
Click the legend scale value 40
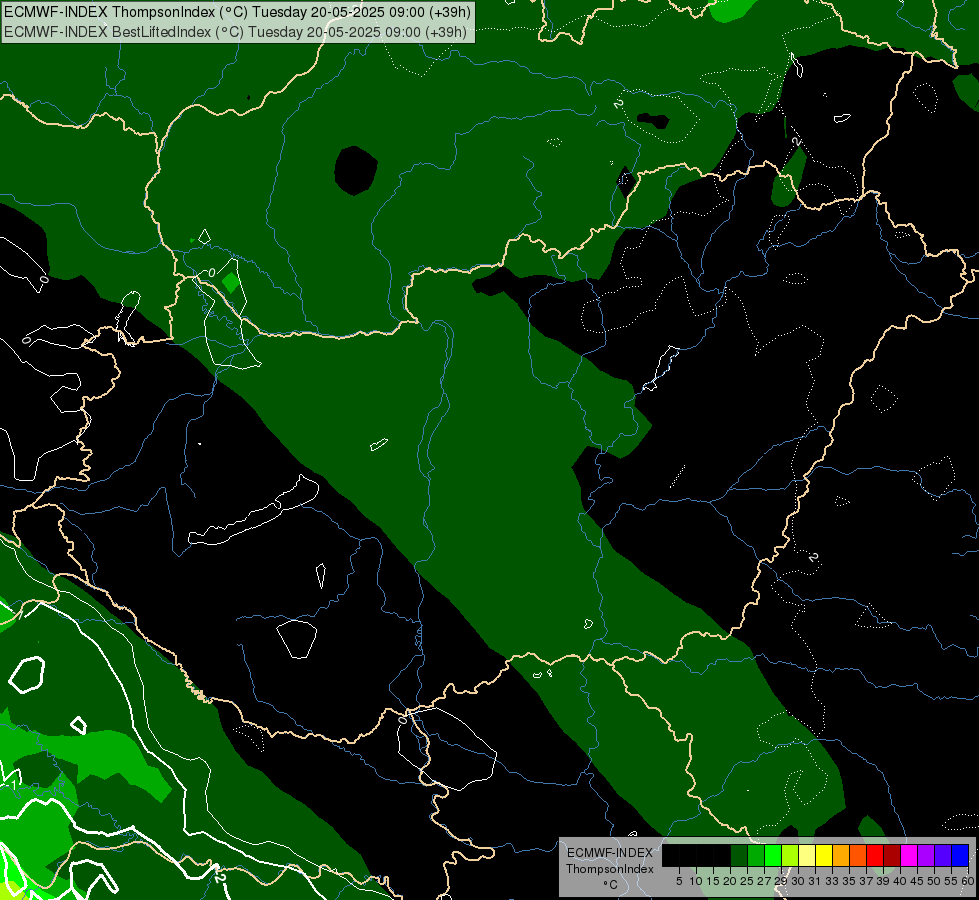point(900,881)
